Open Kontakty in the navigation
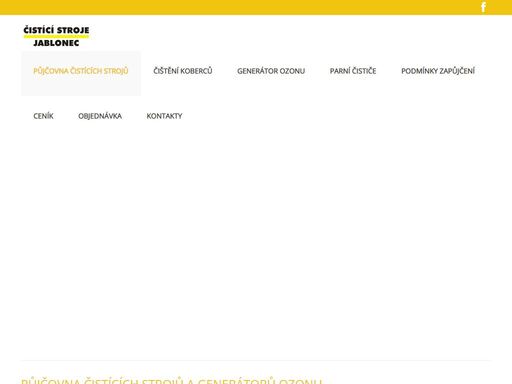 (x=164, y=116)
